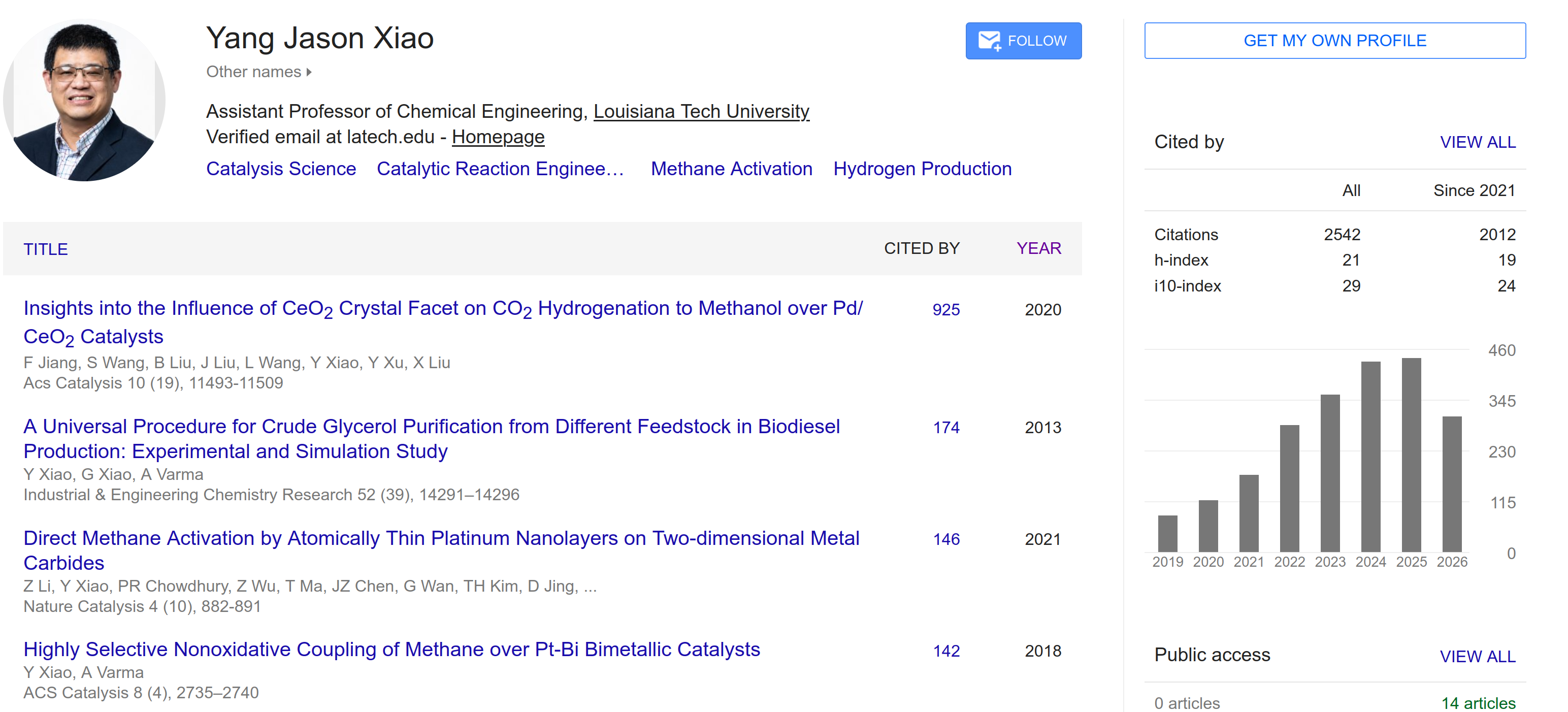The image size is (1568, 712).
Task: Open the 142 citations count
Action: click(x=946, y=651)
